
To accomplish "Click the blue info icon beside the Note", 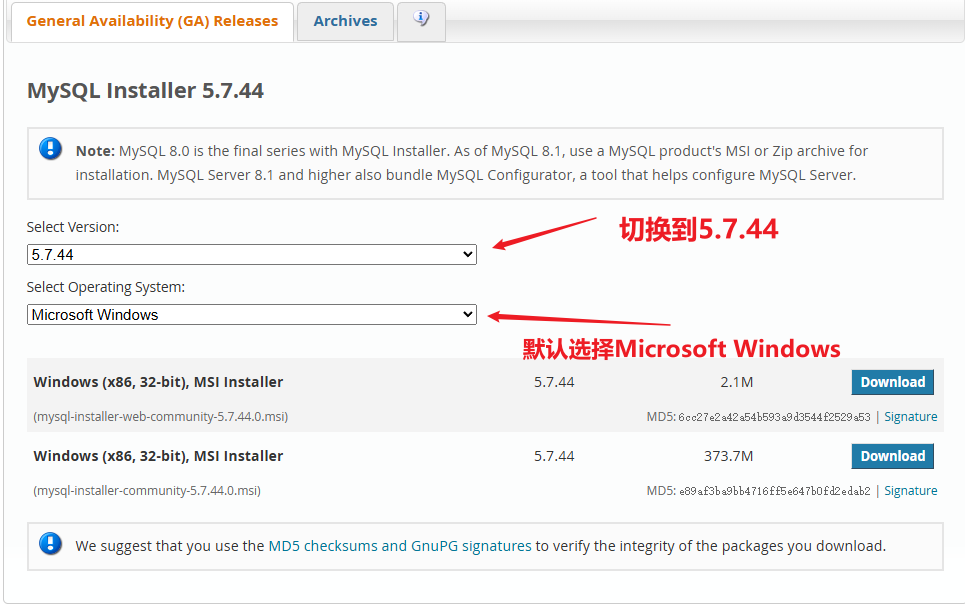I will coord(50,149).
